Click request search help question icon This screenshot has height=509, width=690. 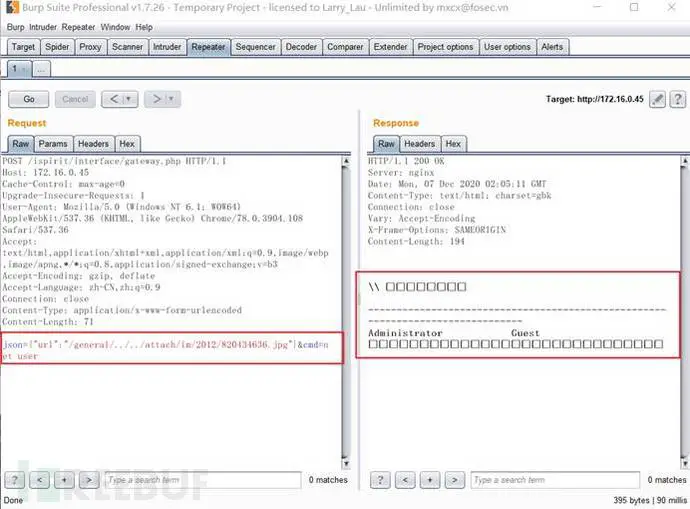click(15, 480)
